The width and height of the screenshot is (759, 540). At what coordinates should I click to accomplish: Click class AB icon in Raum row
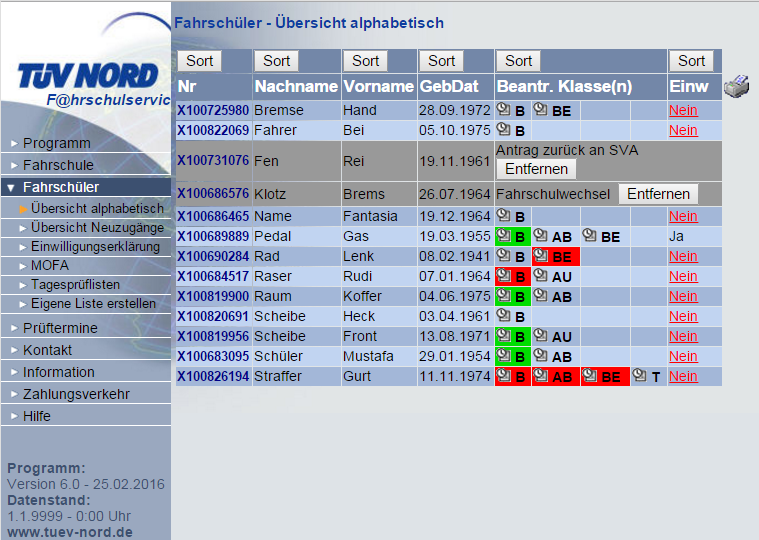(x=541, y=296)
